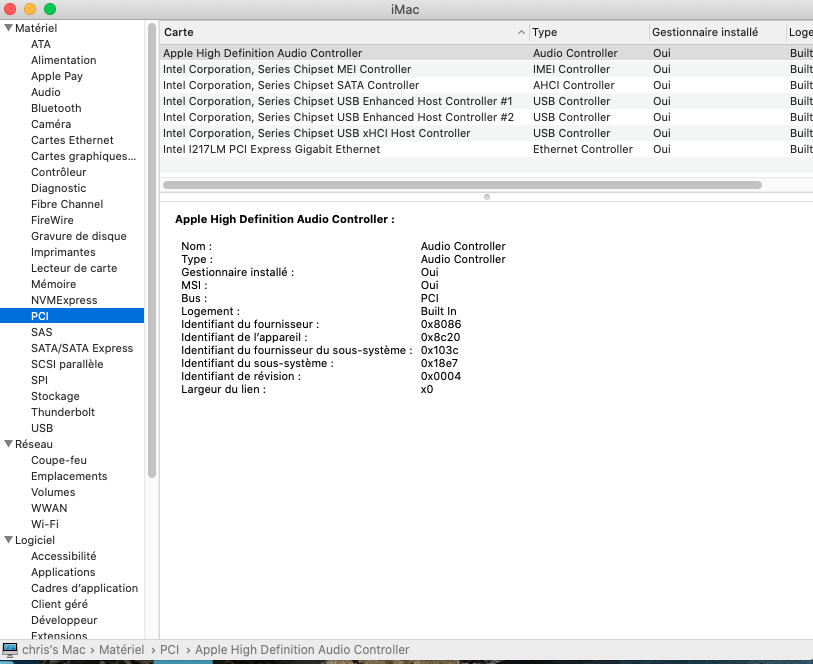Open SATA/SATA Express section
The height and width of the screenshot is (664, 813).
(x=82, y=348)
